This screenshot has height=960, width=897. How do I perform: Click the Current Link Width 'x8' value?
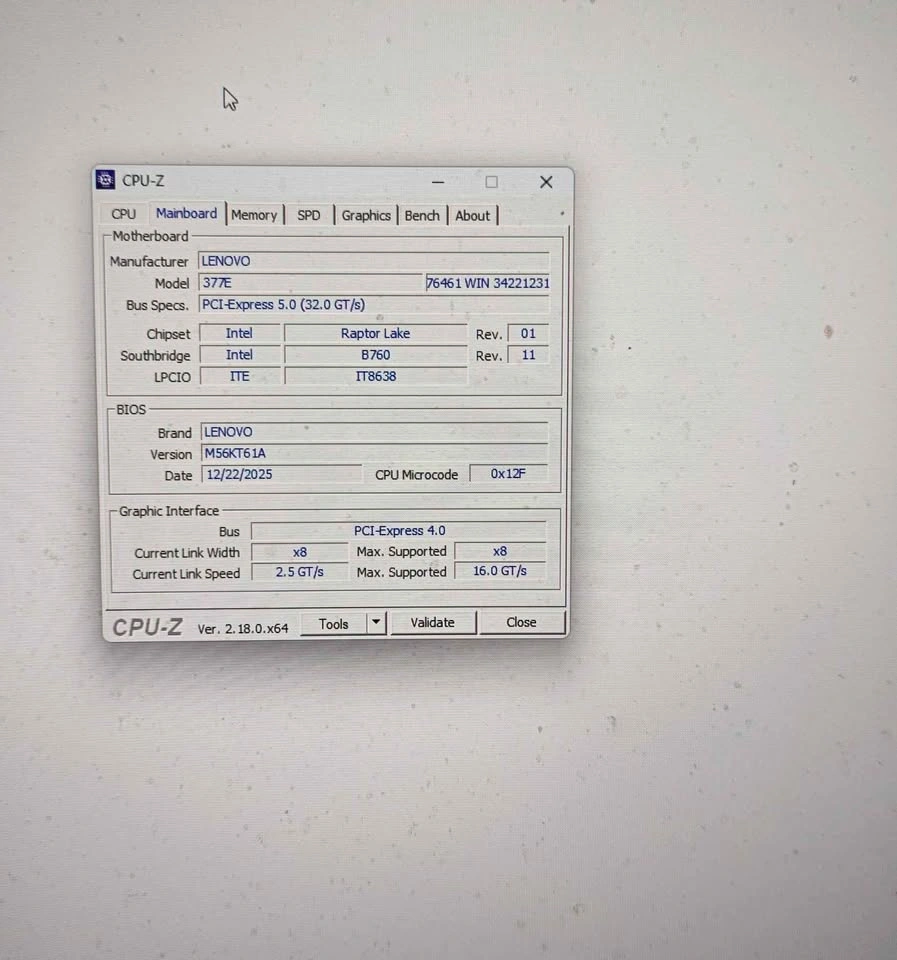click(x=299, y=552)
